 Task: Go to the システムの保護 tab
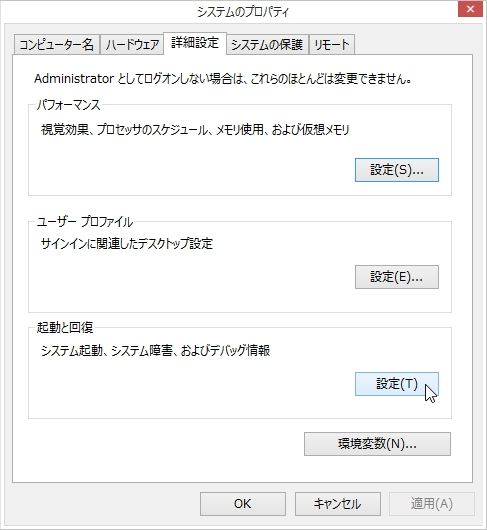[267, 44]
